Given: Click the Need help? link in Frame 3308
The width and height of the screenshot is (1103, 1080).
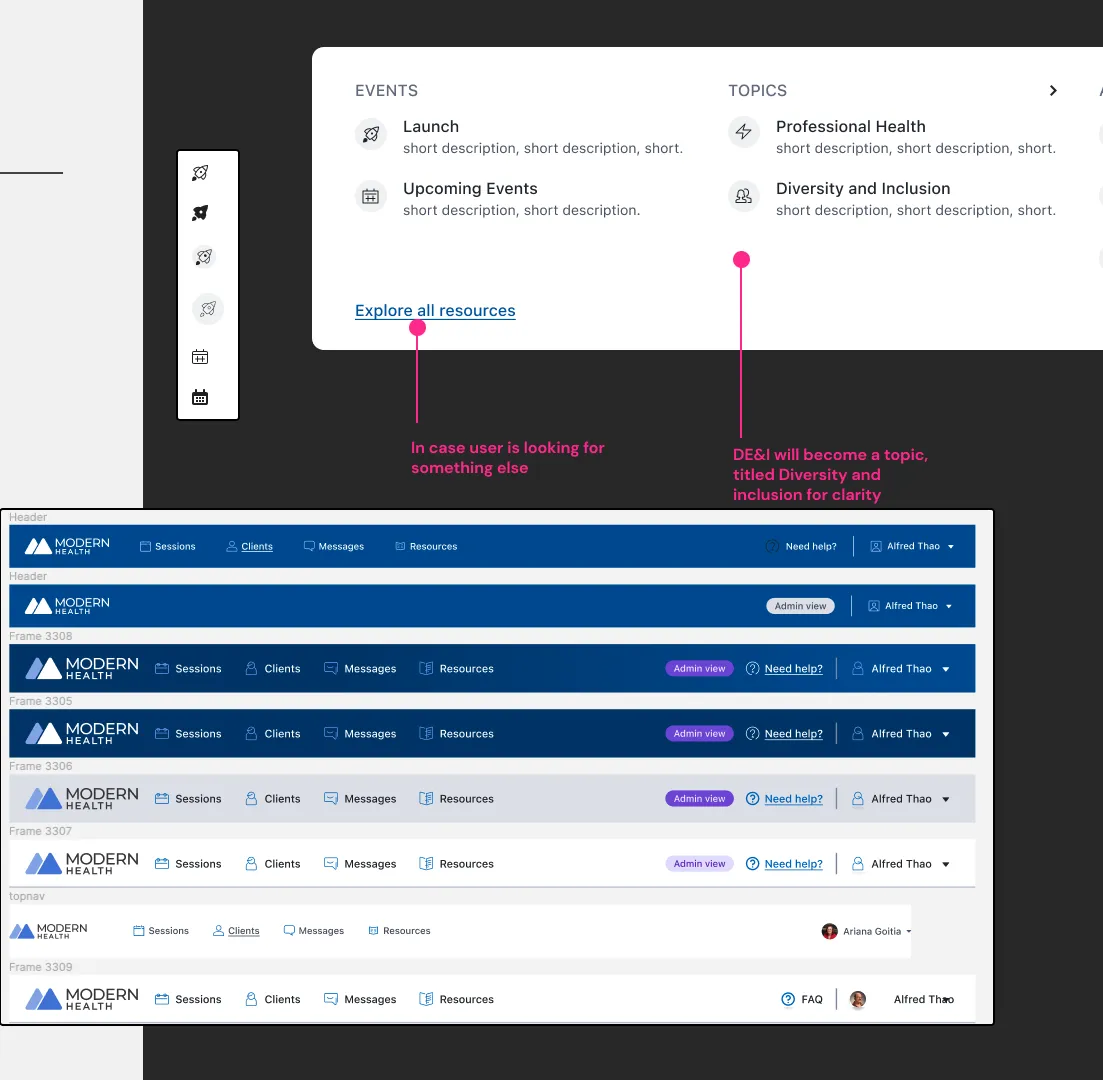Looking at the screenshot, I should (x=793, y=668).
